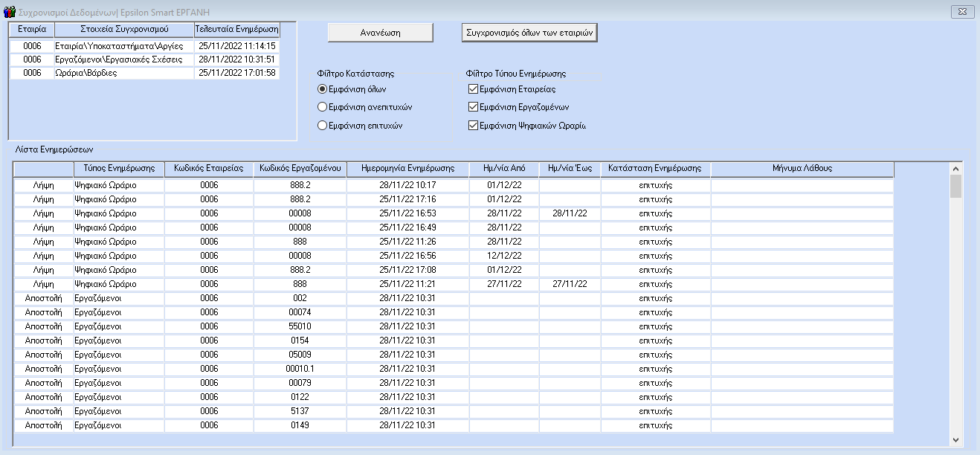Click the Μήνυμα Λάθους column header
The height and width of the screenshot is (455, 980).
pyautogui.click(x=801, y=169)
